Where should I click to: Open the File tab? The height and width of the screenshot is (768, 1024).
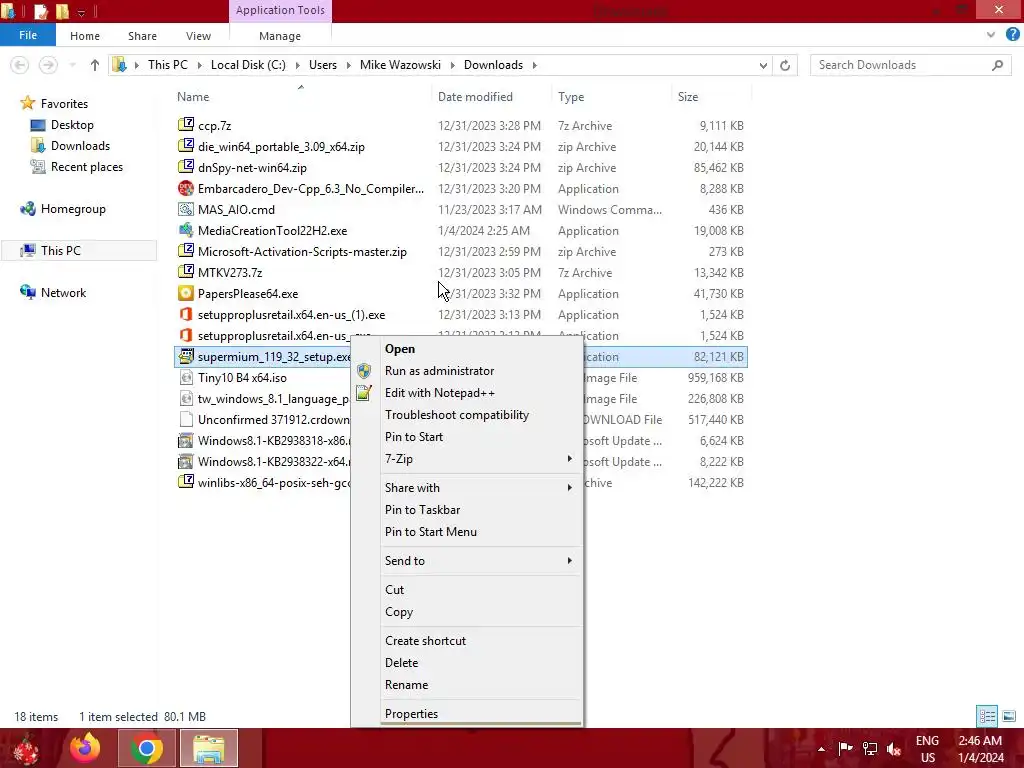click(27, 35)
